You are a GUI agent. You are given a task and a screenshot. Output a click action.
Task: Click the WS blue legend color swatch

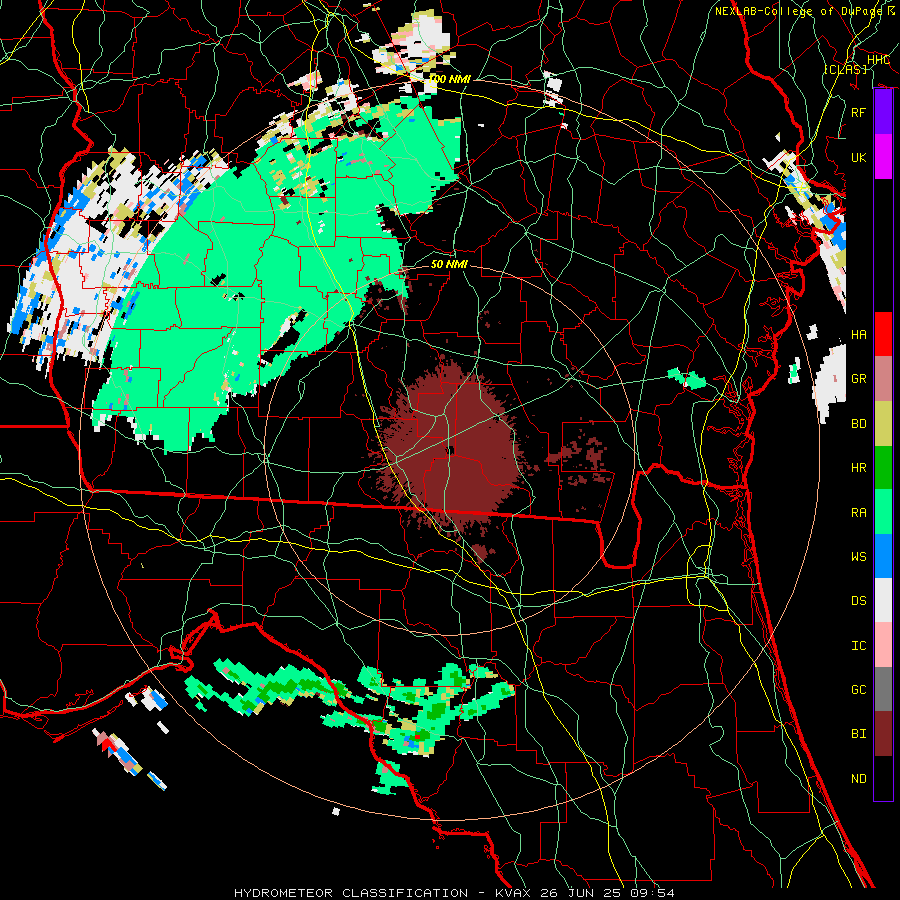tap(883, 556)
